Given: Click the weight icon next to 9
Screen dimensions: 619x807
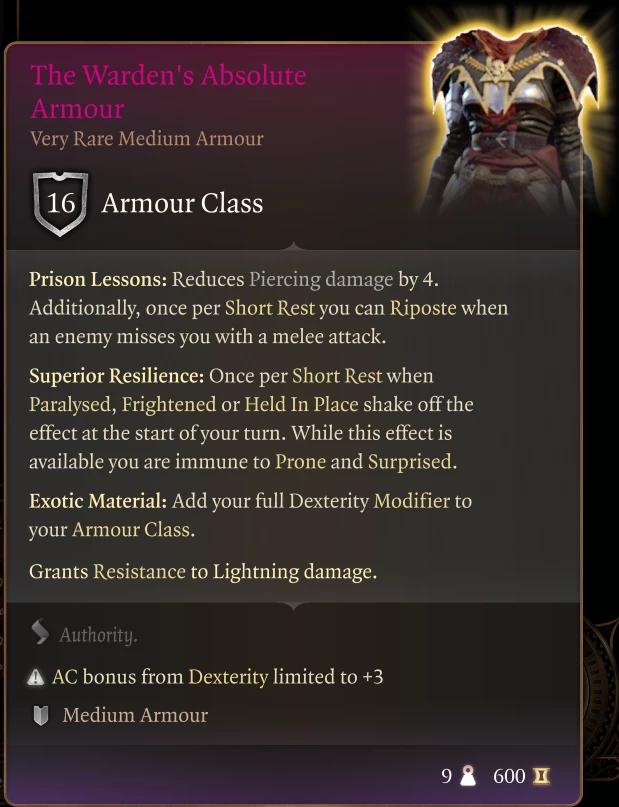Looking at the screenshot, I should click(467, 776).
